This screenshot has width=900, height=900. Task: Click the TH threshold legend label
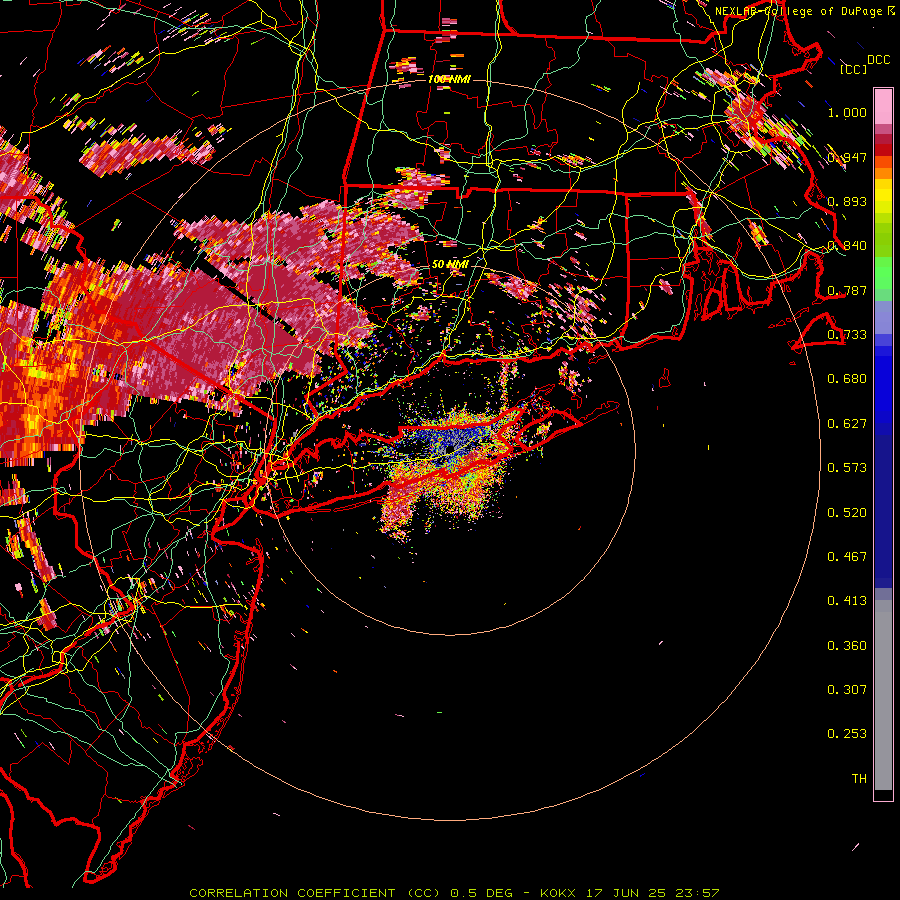[x=859, y=779]
